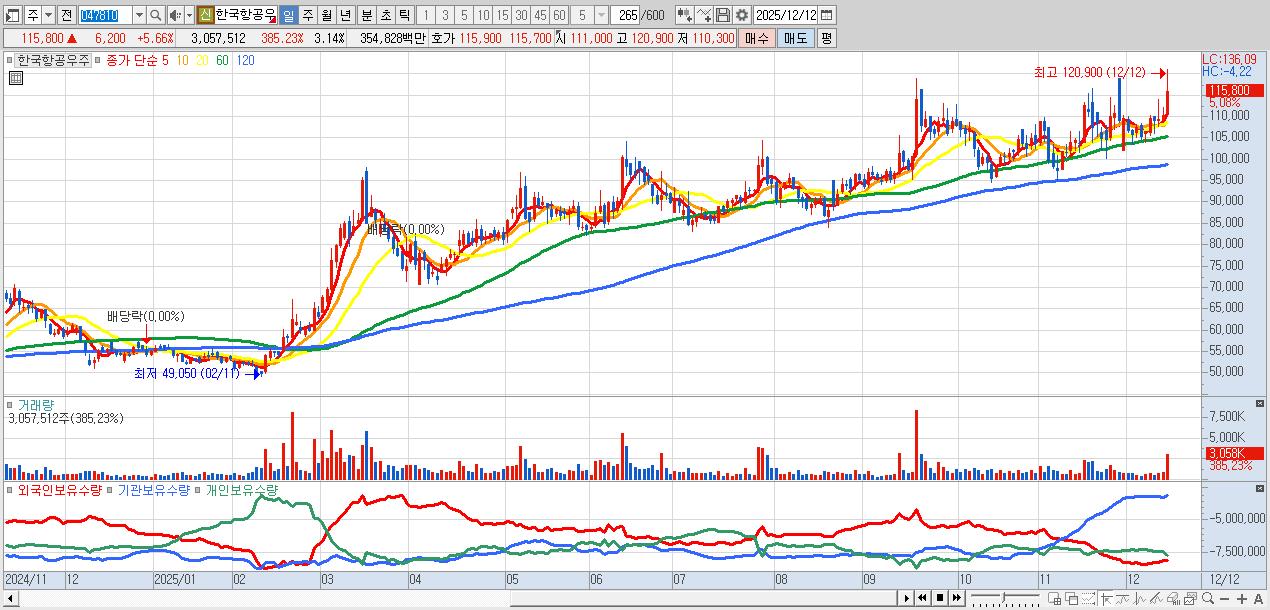Click the rewind button in chart playback
Viewport: 1270px width, 610px height.
pos(923,598)
